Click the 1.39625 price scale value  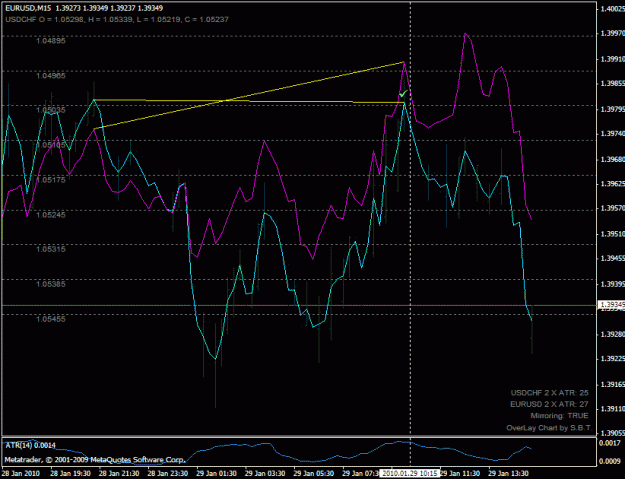tap(613, 184)
